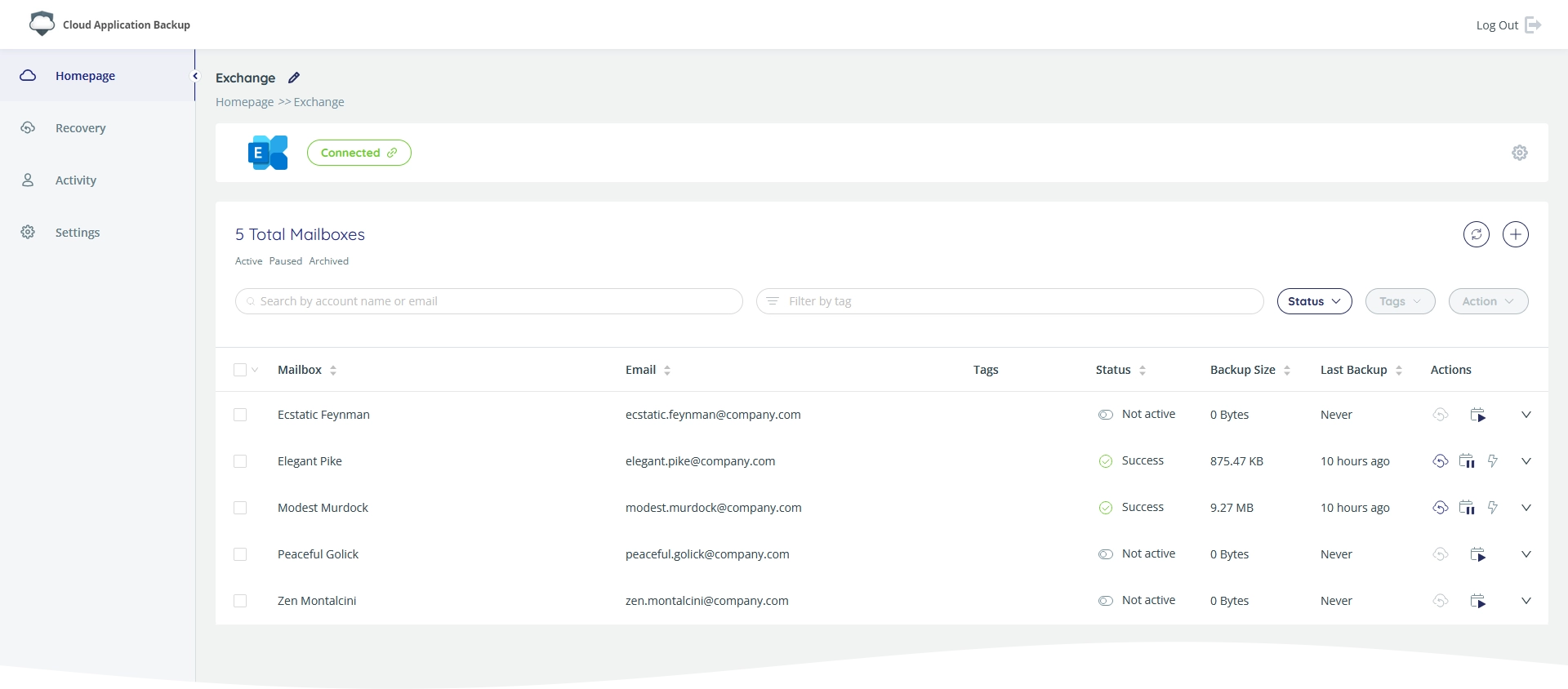The height and width of the screenshot is (689, 1568).
Task: Click lightning backup-now icon for Elegant Pike
Action: point(1493,461)
